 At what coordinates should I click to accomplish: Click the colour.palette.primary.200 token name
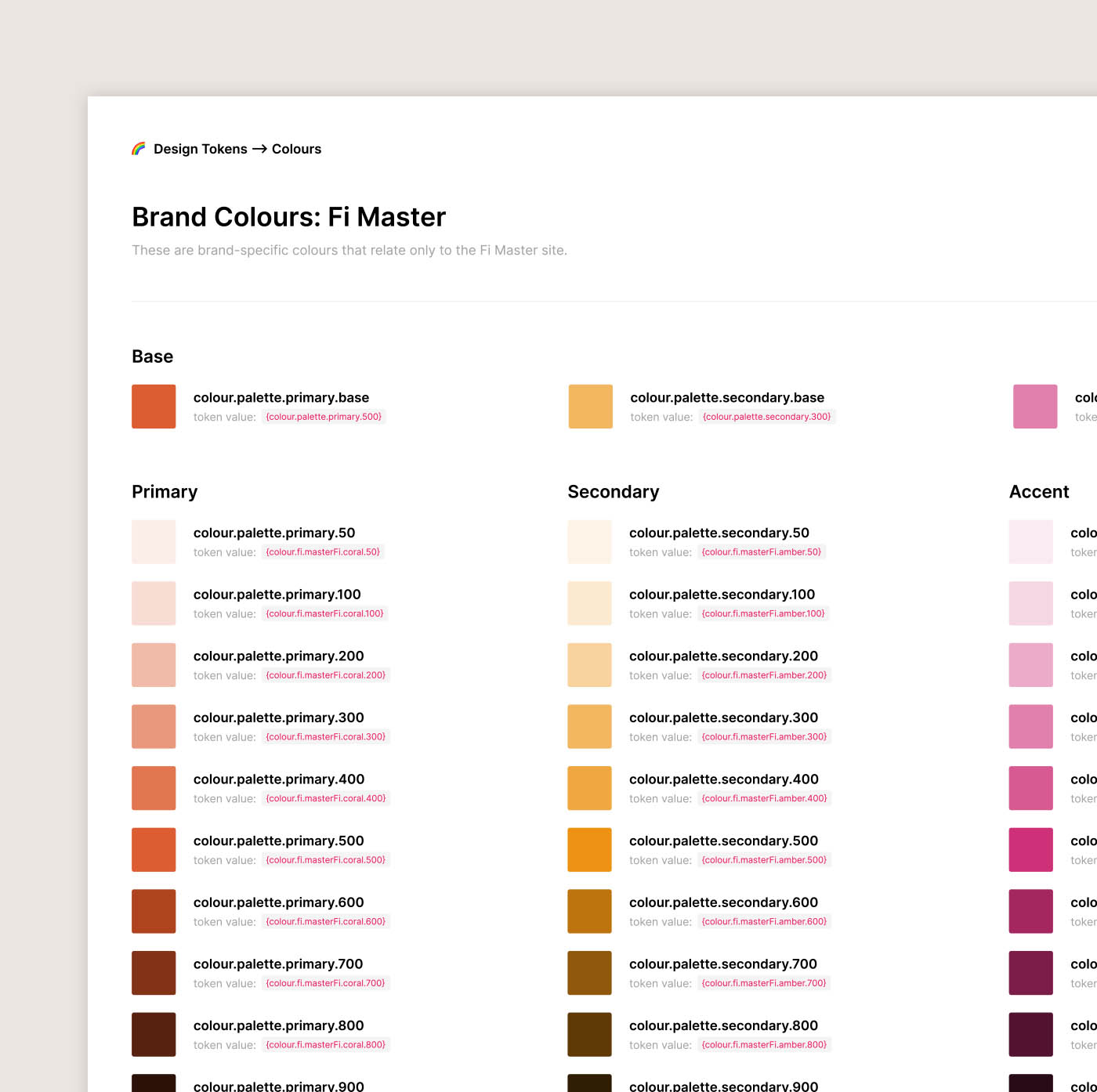(x=279, y=656)
